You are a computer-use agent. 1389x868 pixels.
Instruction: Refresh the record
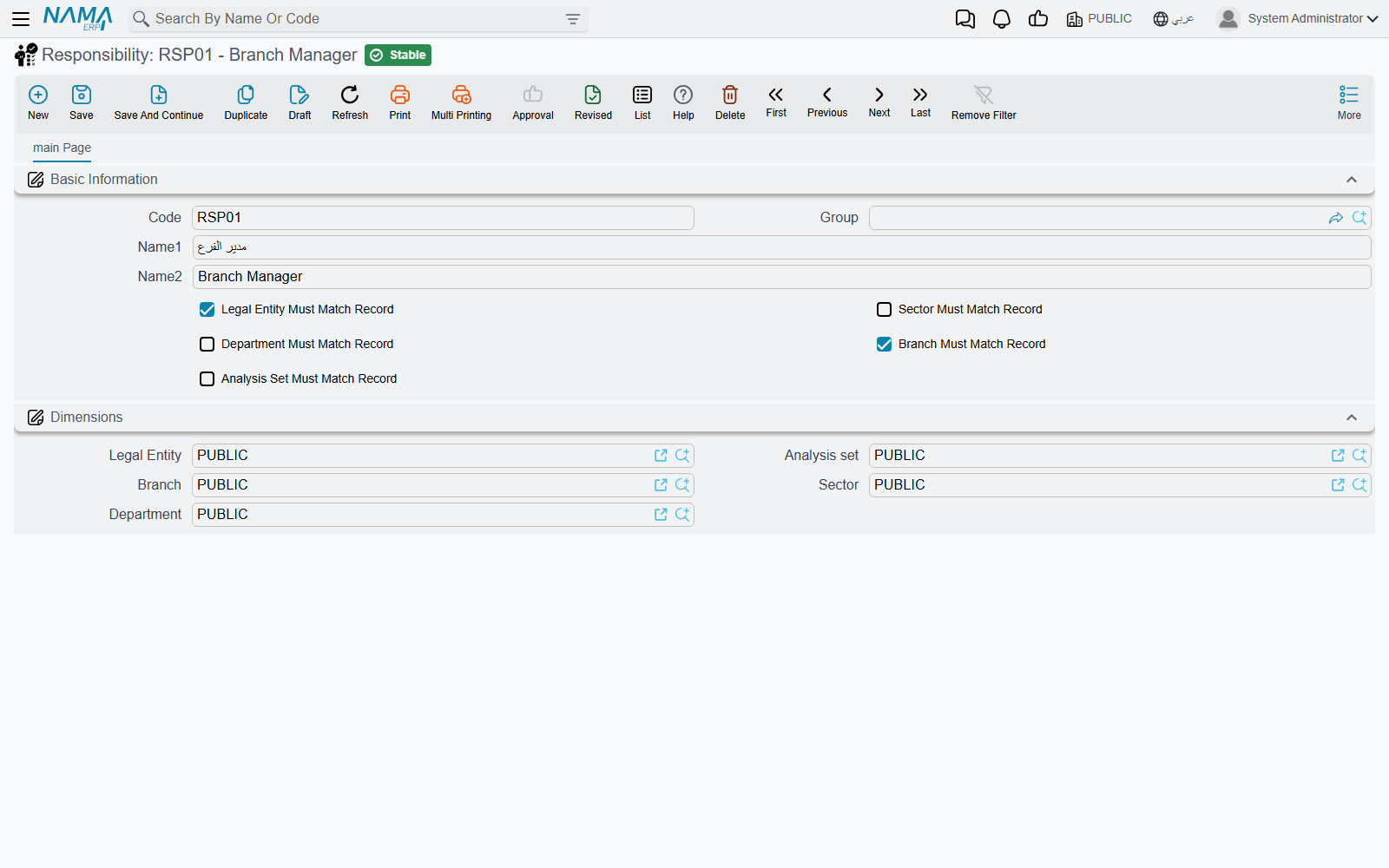[x=350, y=102]
